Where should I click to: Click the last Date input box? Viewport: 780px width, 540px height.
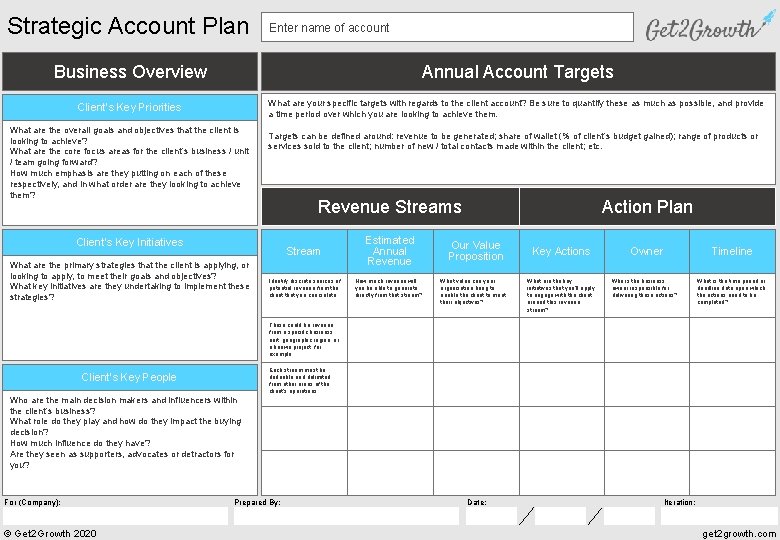(629, 516)
